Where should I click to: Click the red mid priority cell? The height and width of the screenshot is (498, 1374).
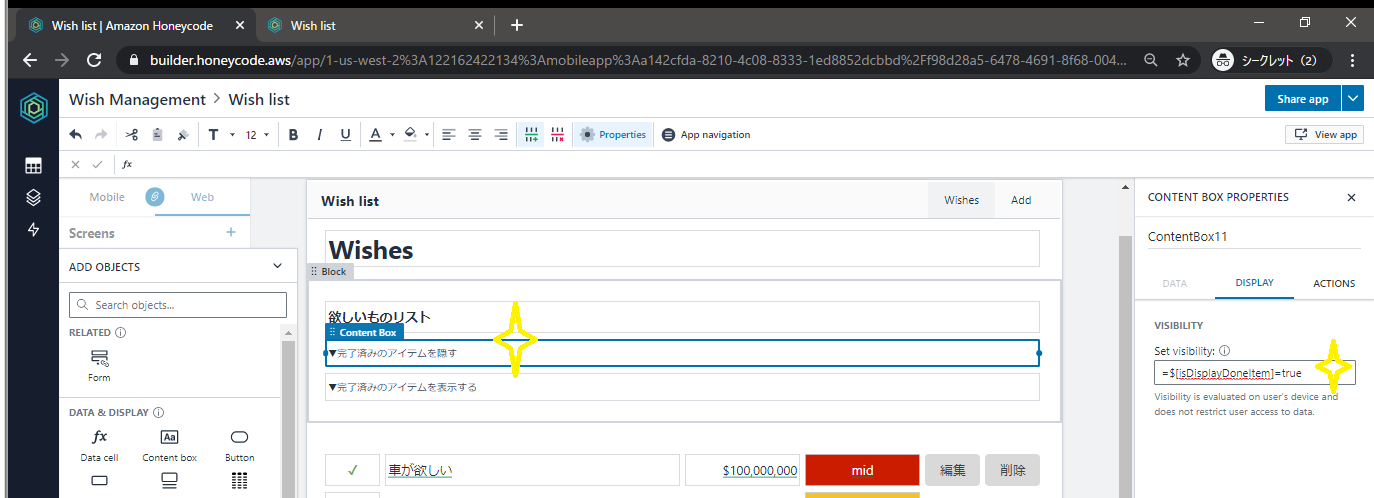(862, 469)
